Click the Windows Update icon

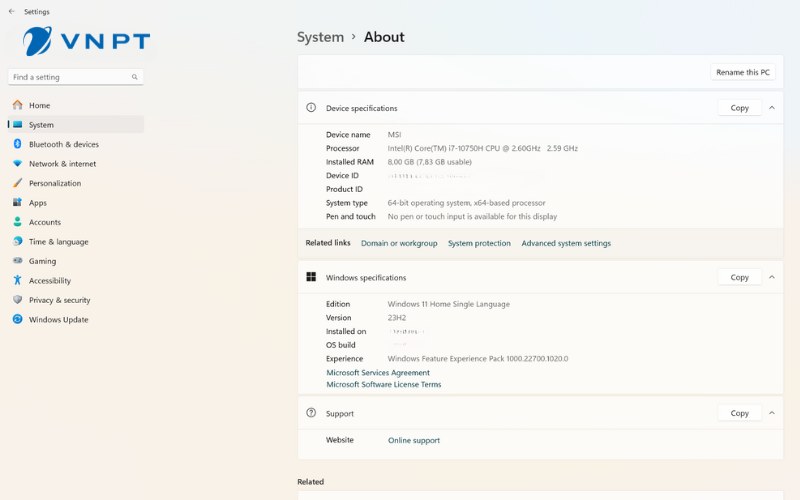(x=17, y=320)
